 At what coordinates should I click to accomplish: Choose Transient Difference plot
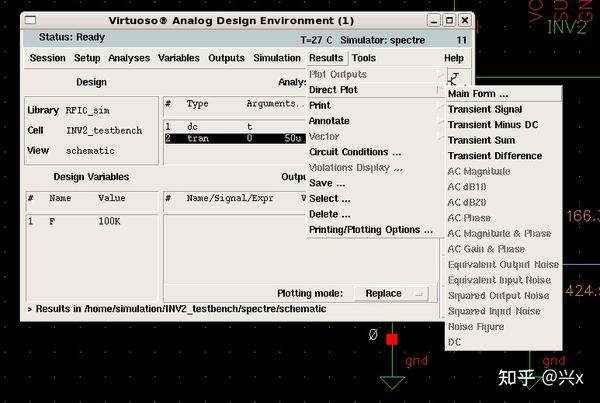click(x=503, y=156)
